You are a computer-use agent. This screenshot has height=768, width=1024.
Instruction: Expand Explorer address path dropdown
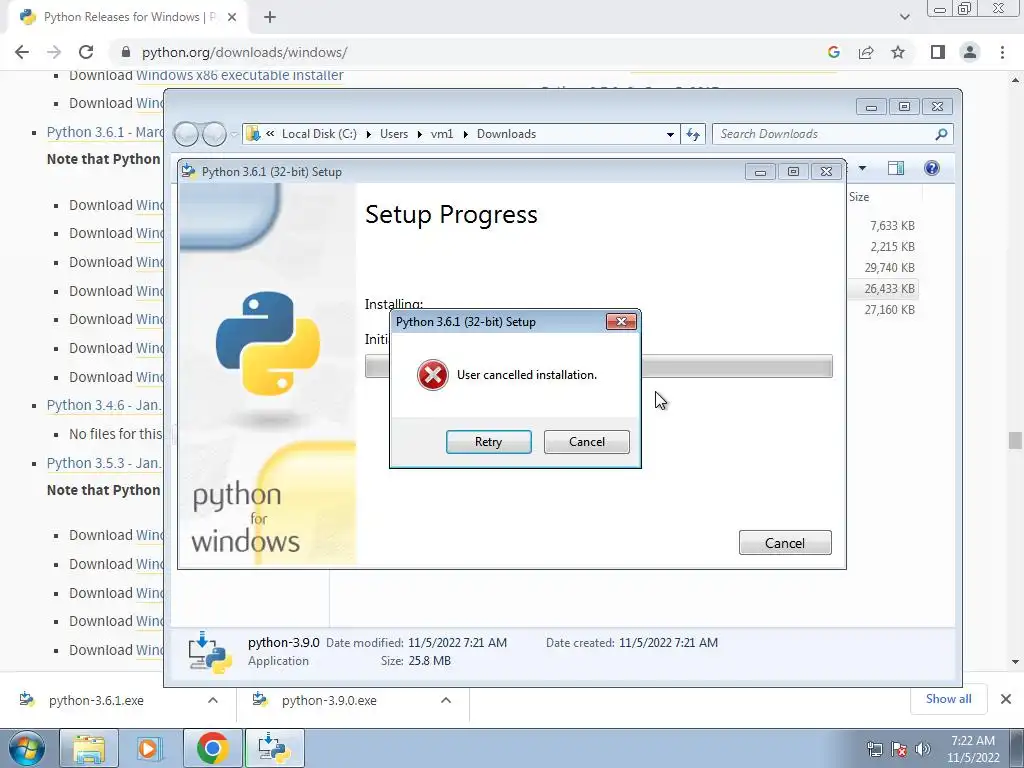click(670, 135)
